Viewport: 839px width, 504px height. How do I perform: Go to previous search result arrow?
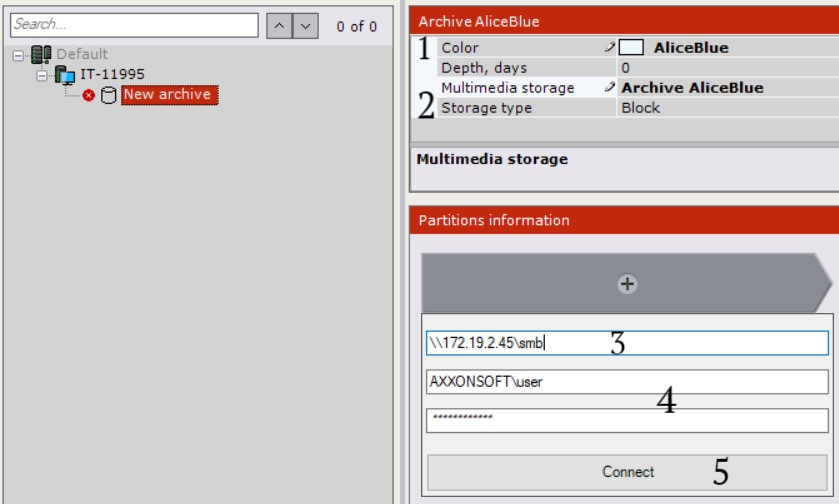[x=279, y=26]
